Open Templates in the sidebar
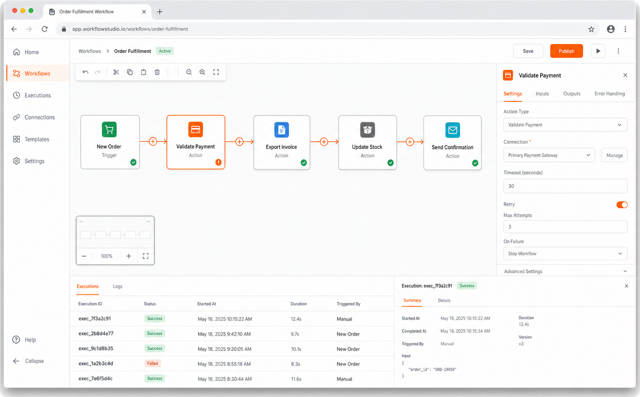The height and width of the screenshot is (397, 640). 31,139
